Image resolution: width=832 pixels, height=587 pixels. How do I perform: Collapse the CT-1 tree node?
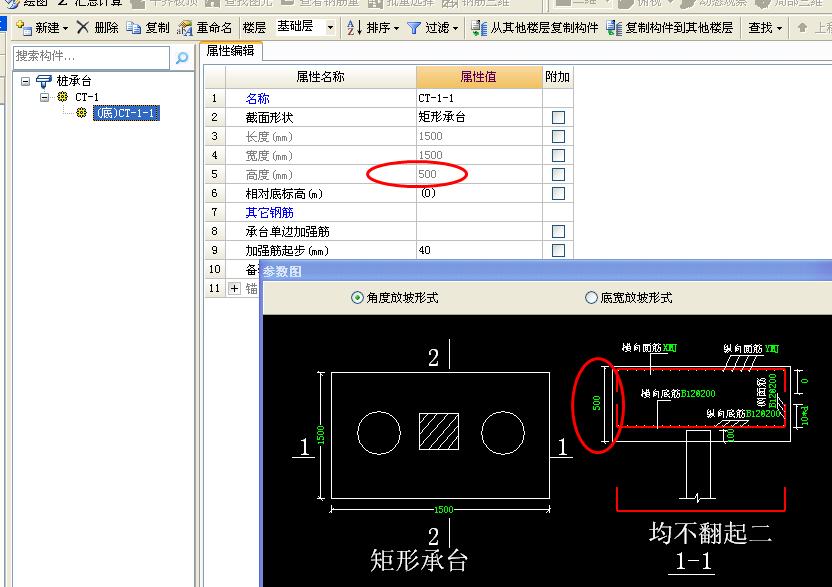pos(45,97)
